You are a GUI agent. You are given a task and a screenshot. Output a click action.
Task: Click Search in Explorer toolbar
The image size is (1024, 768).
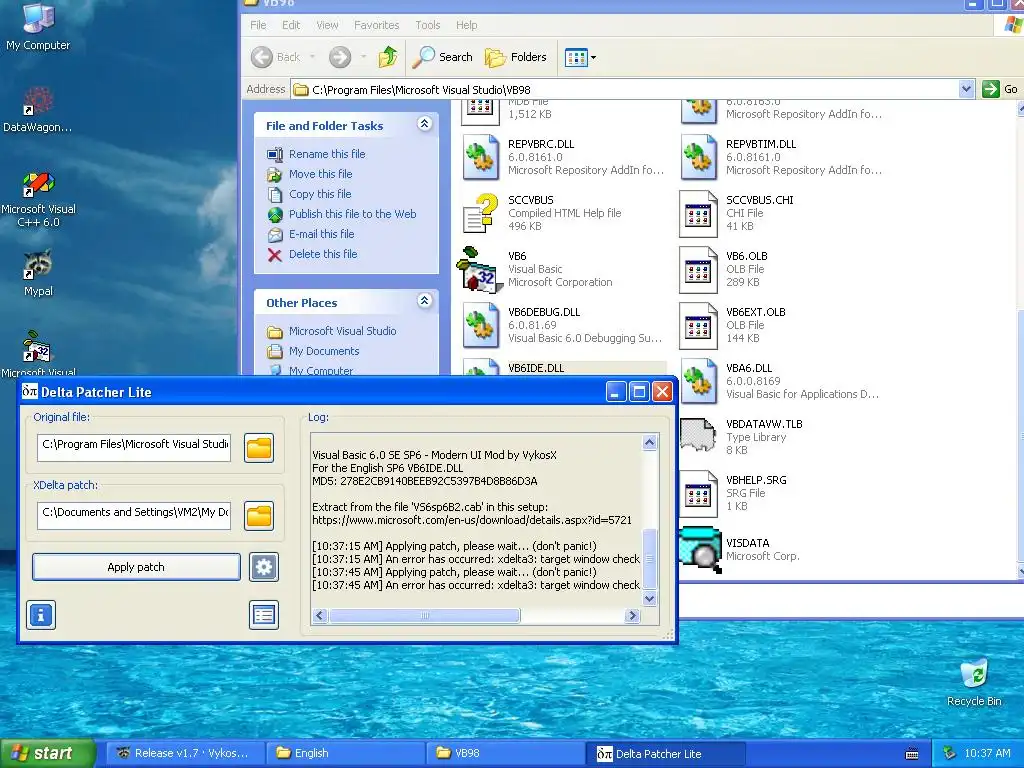[442, 57]
